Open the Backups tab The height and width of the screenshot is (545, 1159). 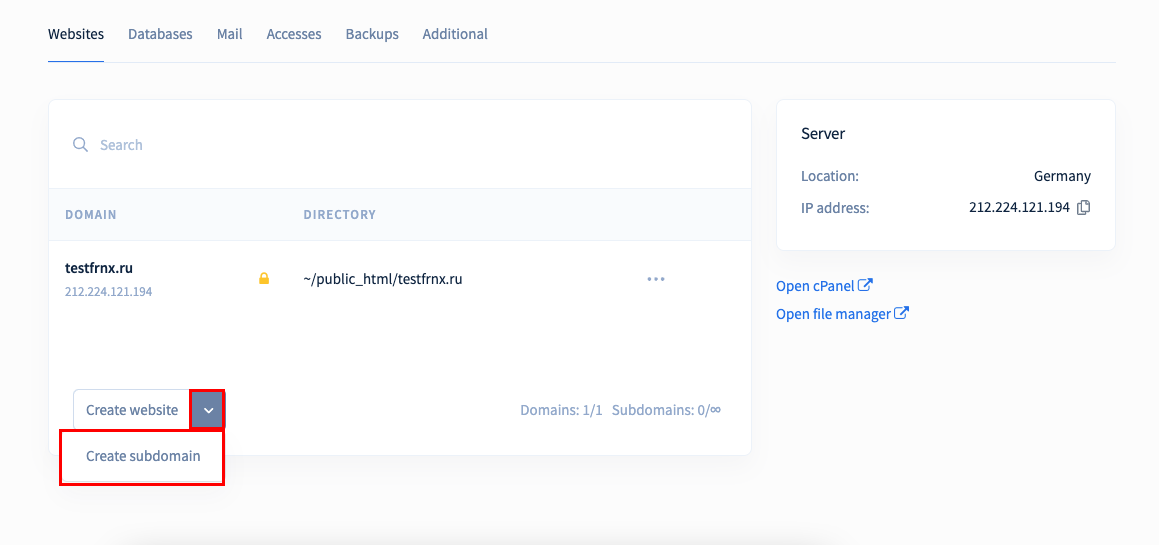(372, 34)
